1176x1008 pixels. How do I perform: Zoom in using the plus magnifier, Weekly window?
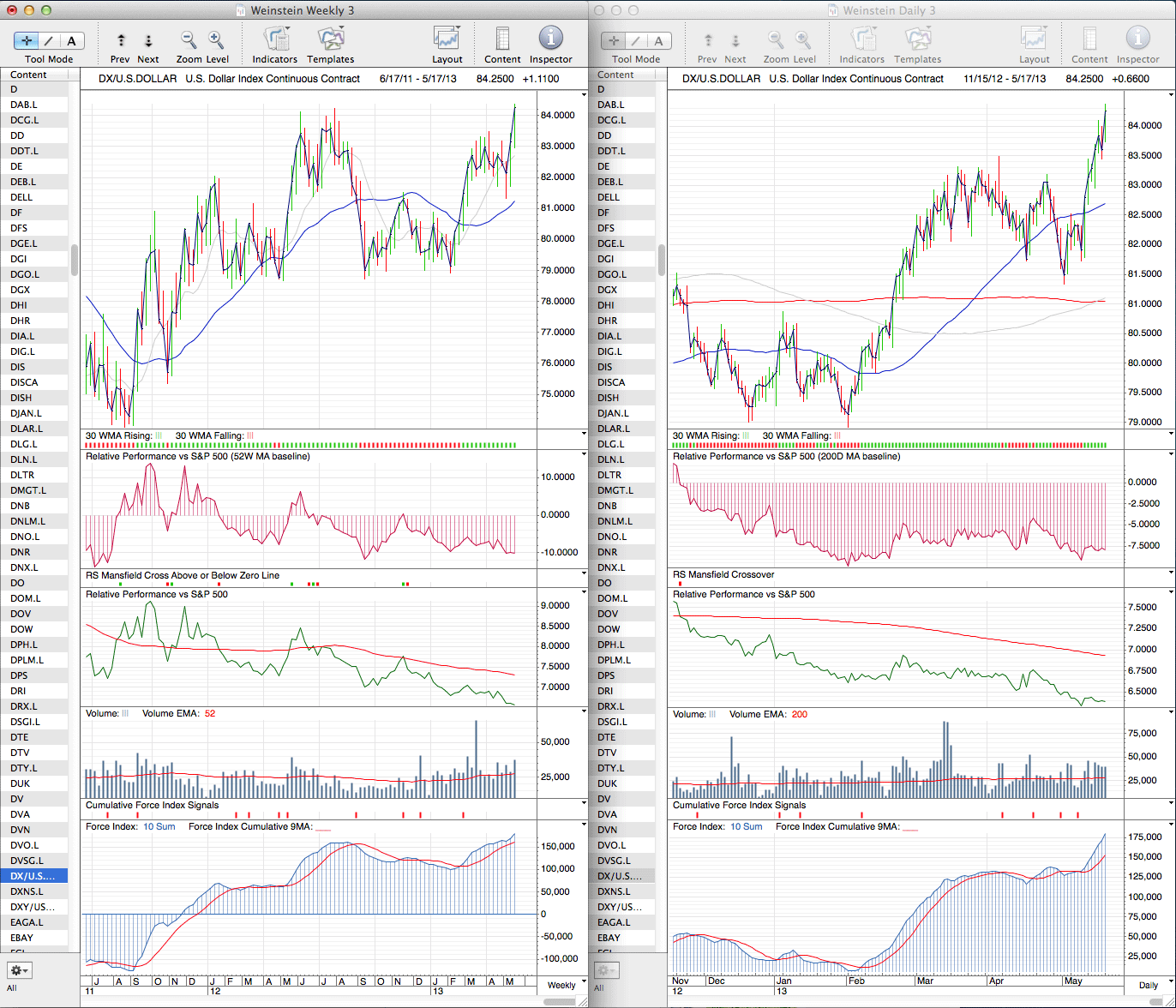216,40
